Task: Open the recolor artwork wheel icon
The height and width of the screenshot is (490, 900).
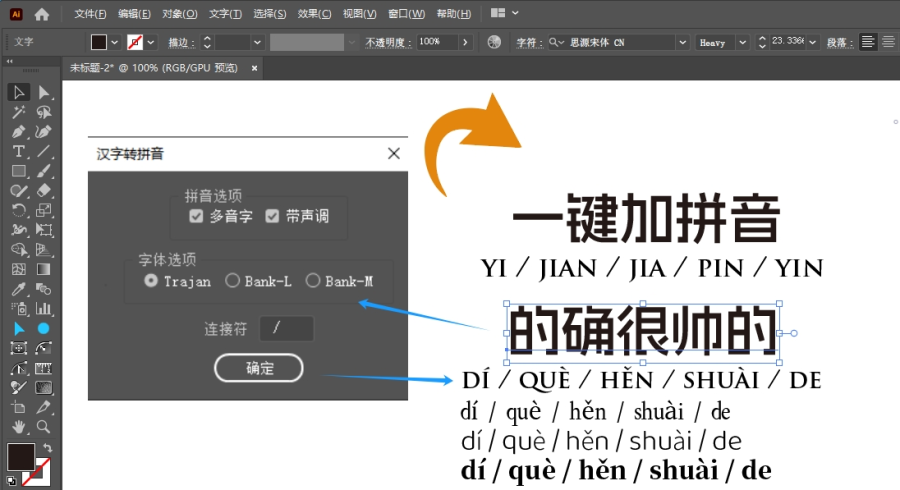Action: (494, 42)
